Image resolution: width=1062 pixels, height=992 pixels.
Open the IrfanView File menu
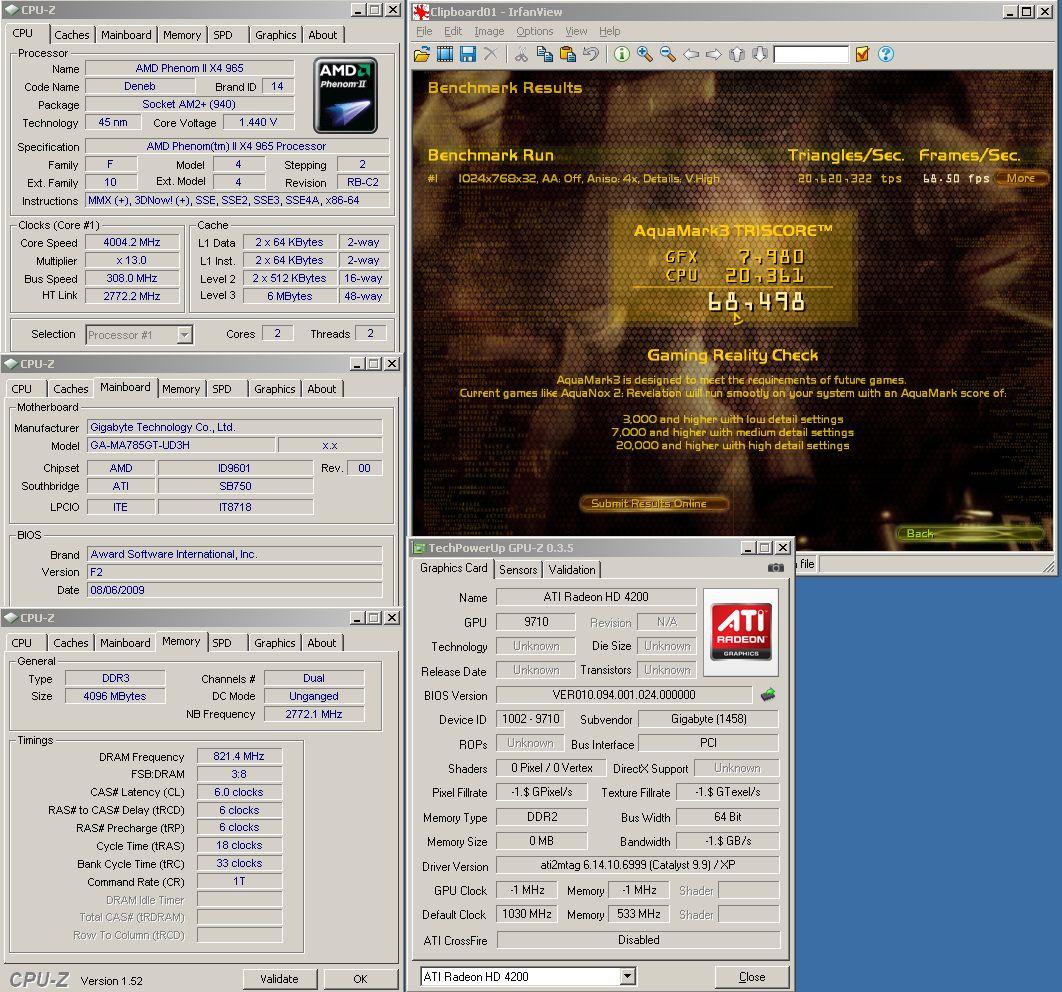point(424,31)
